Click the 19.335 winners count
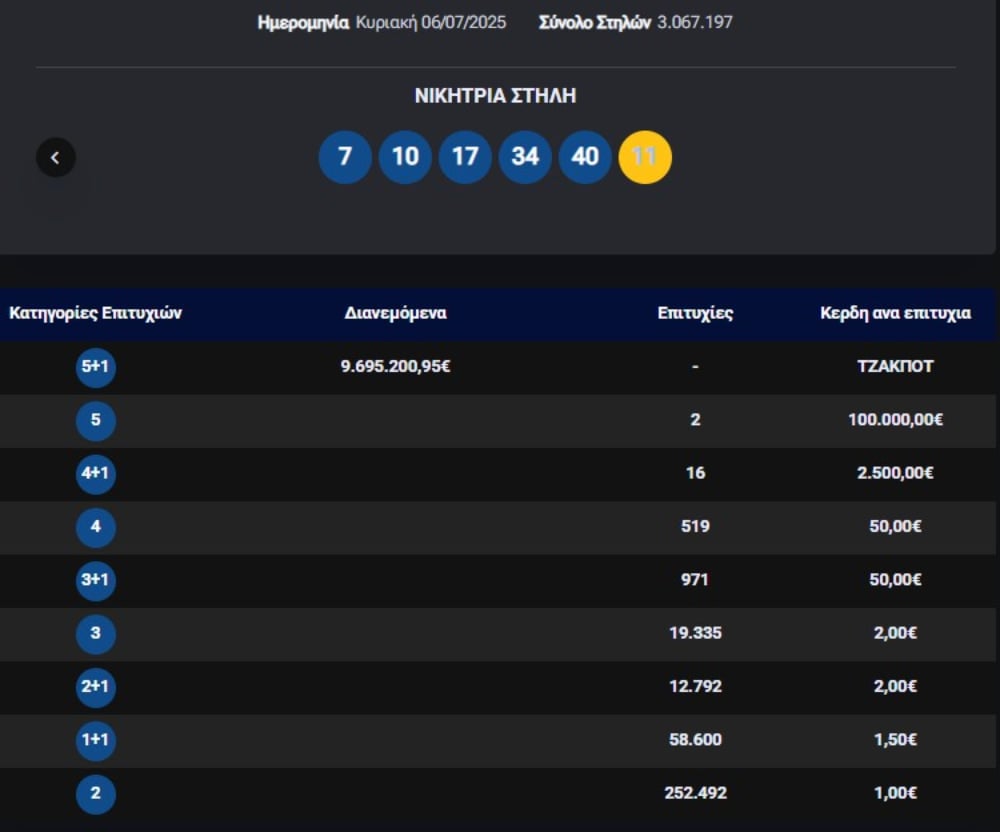The height and width of the screenshot is (832, 1000). coord(695,633)
